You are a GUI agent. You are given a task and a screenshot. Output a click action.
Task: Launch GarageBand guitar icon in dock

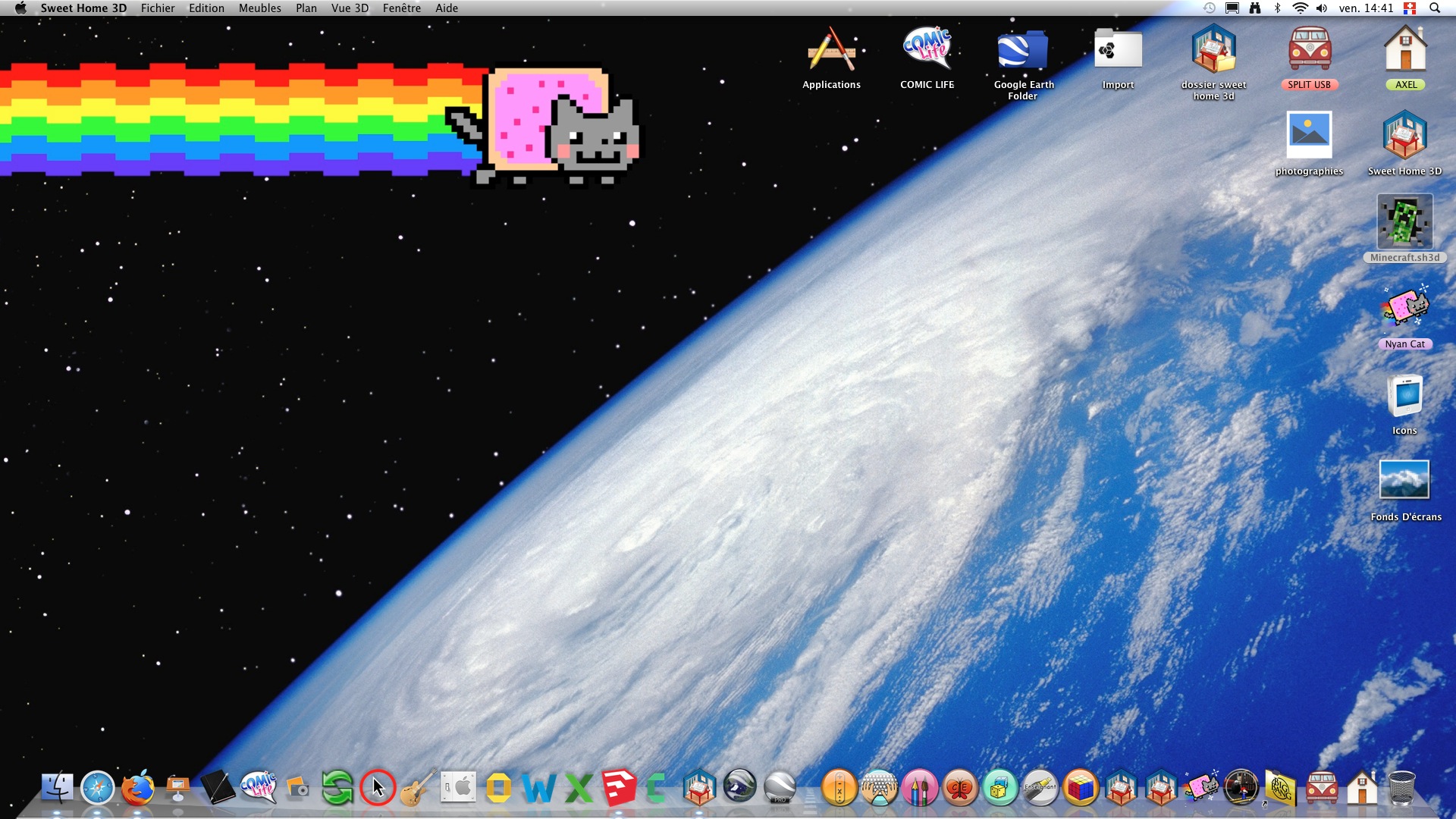(418, 788)
